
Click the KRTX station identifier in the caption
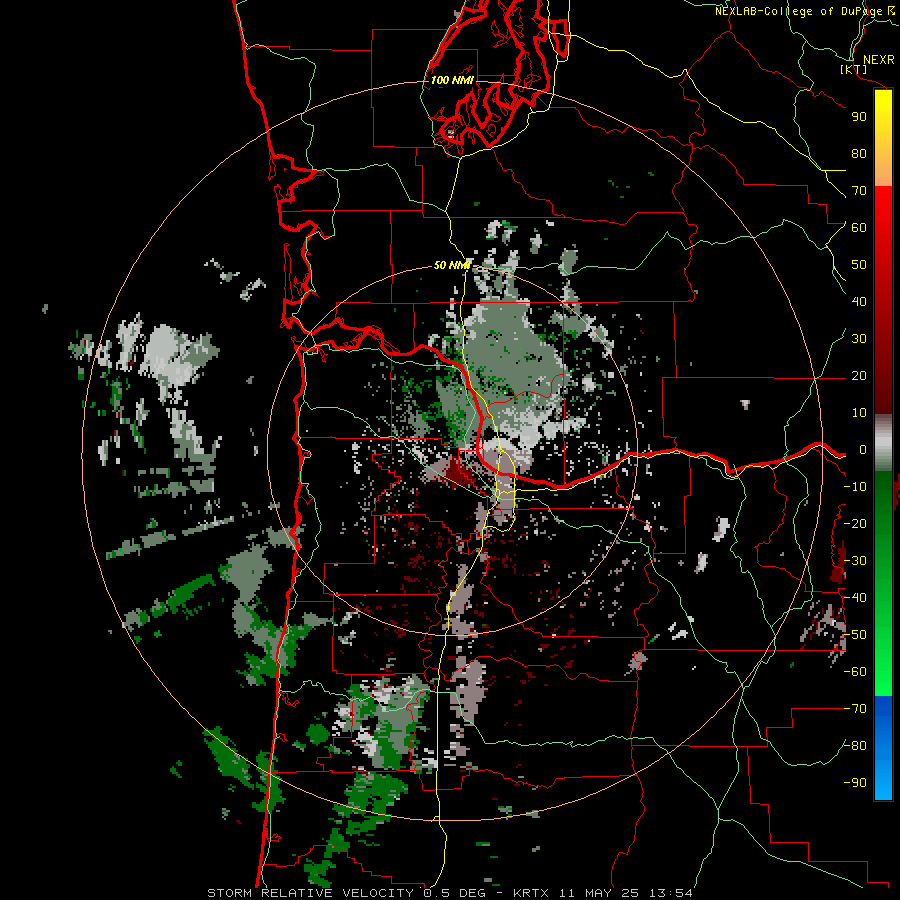pos(531,893)
